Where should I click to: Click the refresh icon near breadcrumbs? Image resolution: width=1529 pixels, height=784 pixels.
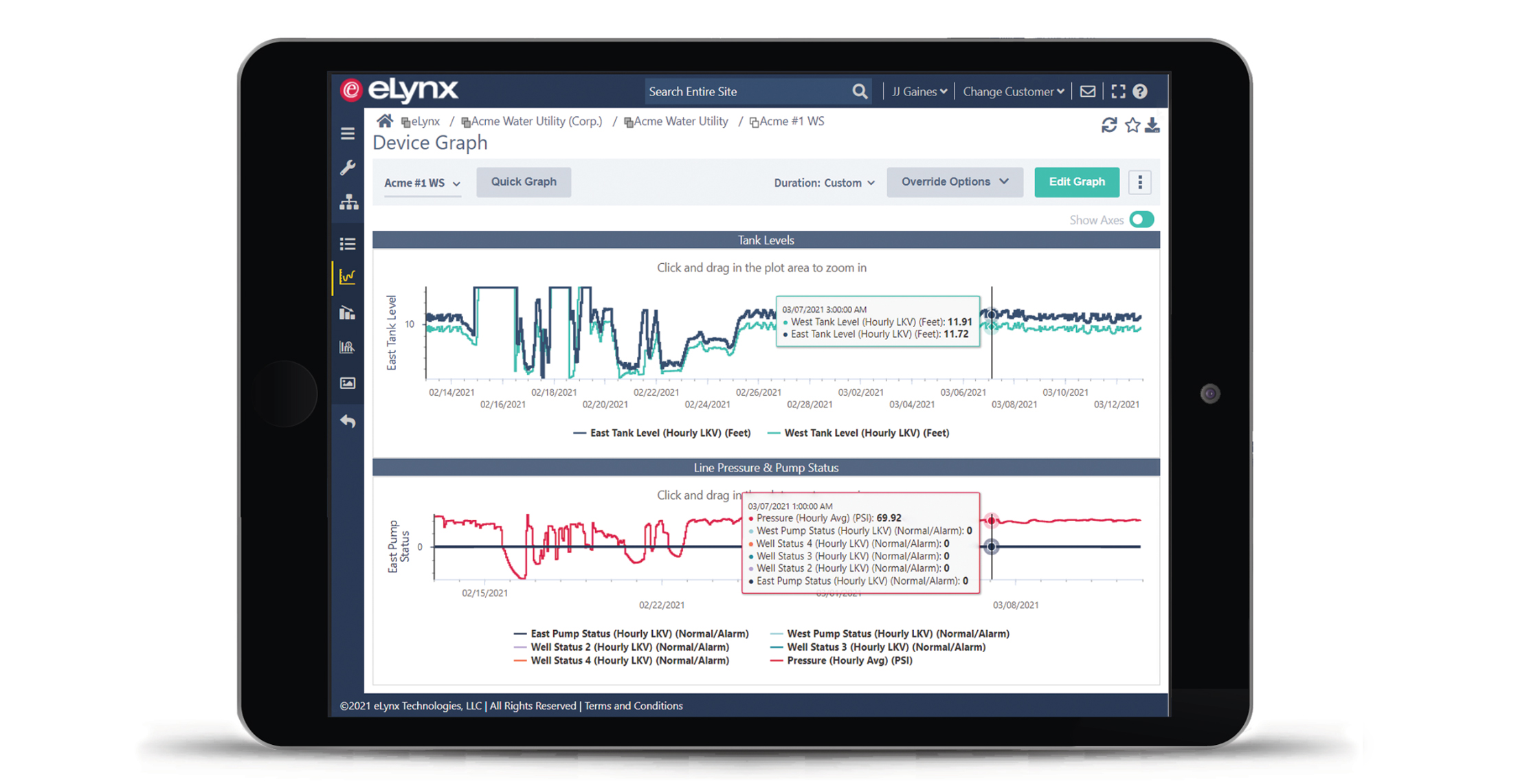pos(1108,125)
